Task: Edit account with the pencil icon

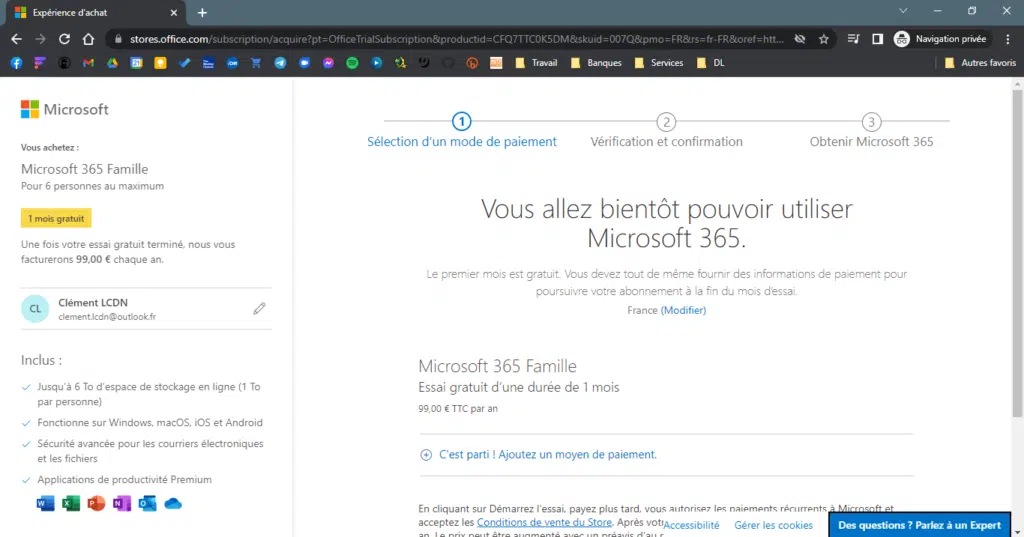Action: [259, 308]
